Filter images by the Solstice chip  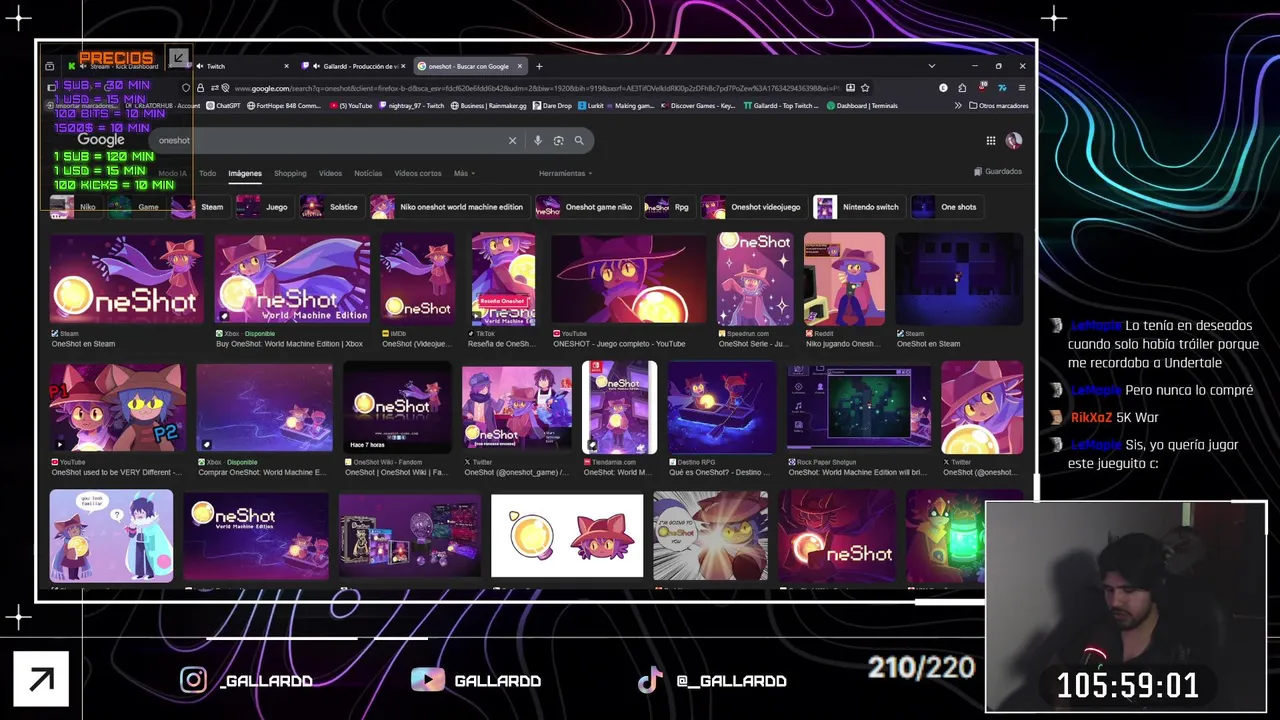click(x=331, y=207)
